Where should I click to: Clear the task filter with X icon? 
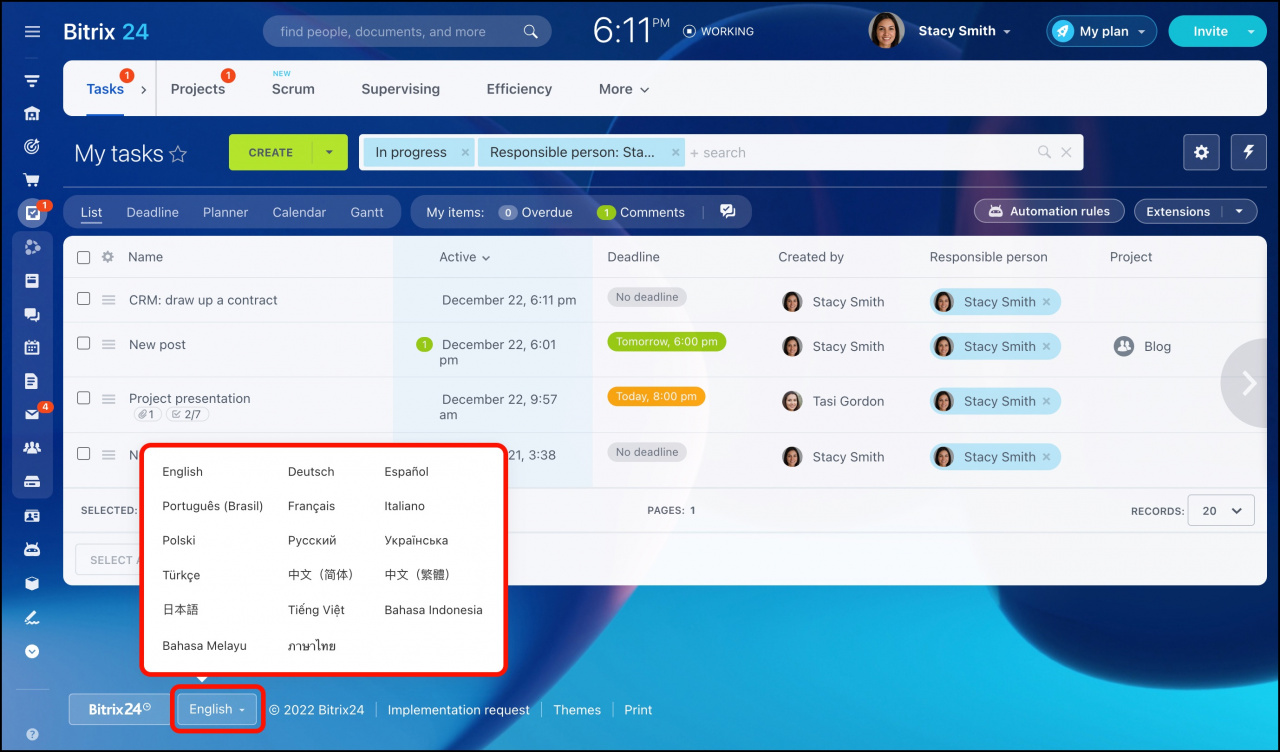[x=1066, y=153]
